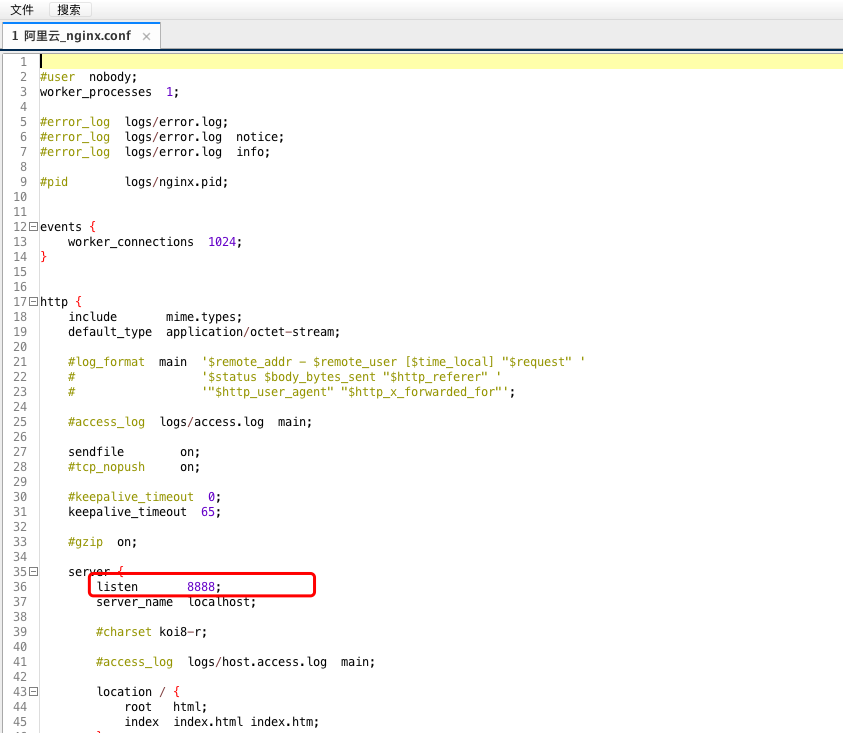The height and width of the screenshot is (733, 843).
Task: Click the port value '8888'
Action: (x=201, y=587)
